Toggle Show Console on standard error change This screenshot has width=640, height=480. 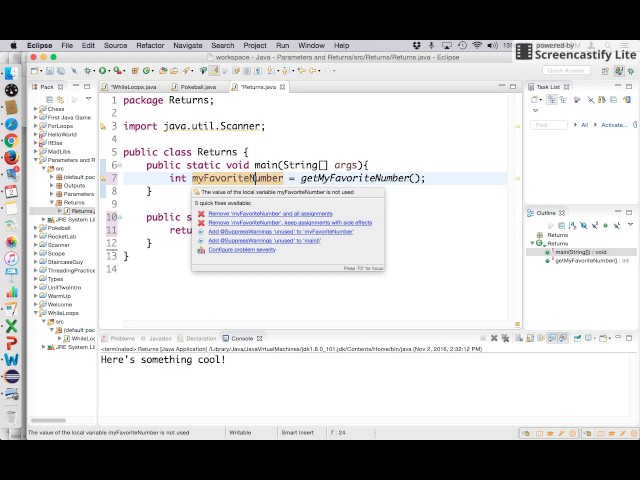[x=563, y=338]
